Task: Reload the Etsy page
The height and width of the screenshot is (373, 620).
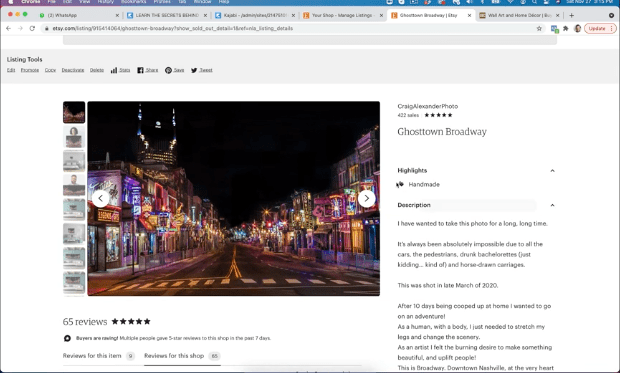Action: (x=32, y=28)
